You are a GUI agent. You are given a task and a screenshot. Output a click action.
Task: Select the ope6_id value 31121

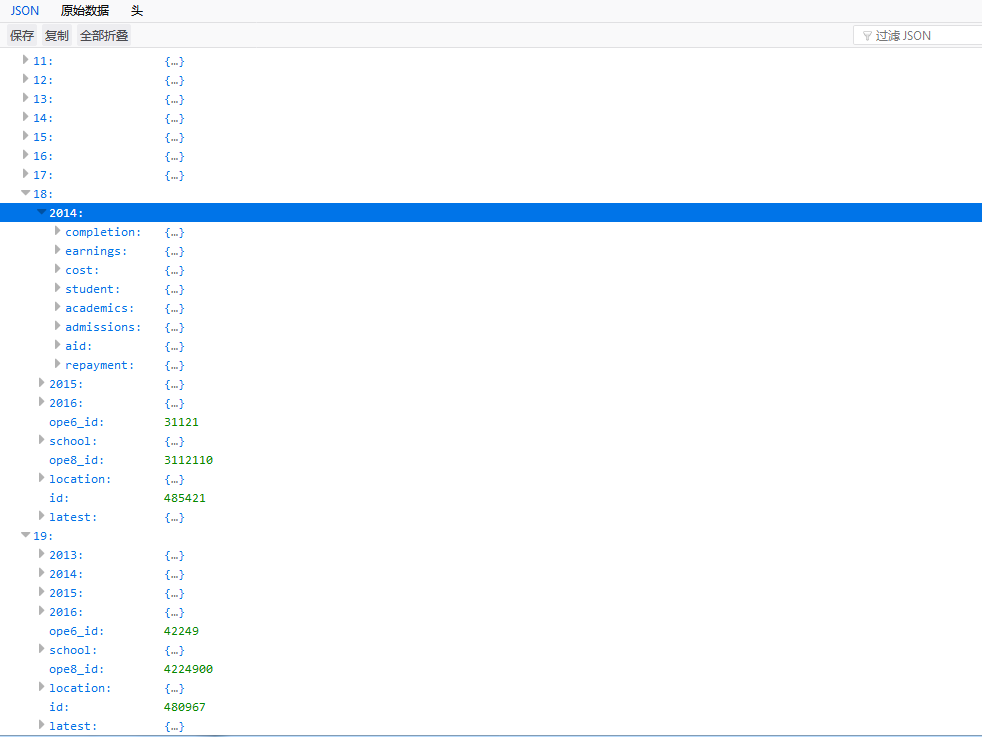[182, 422]
